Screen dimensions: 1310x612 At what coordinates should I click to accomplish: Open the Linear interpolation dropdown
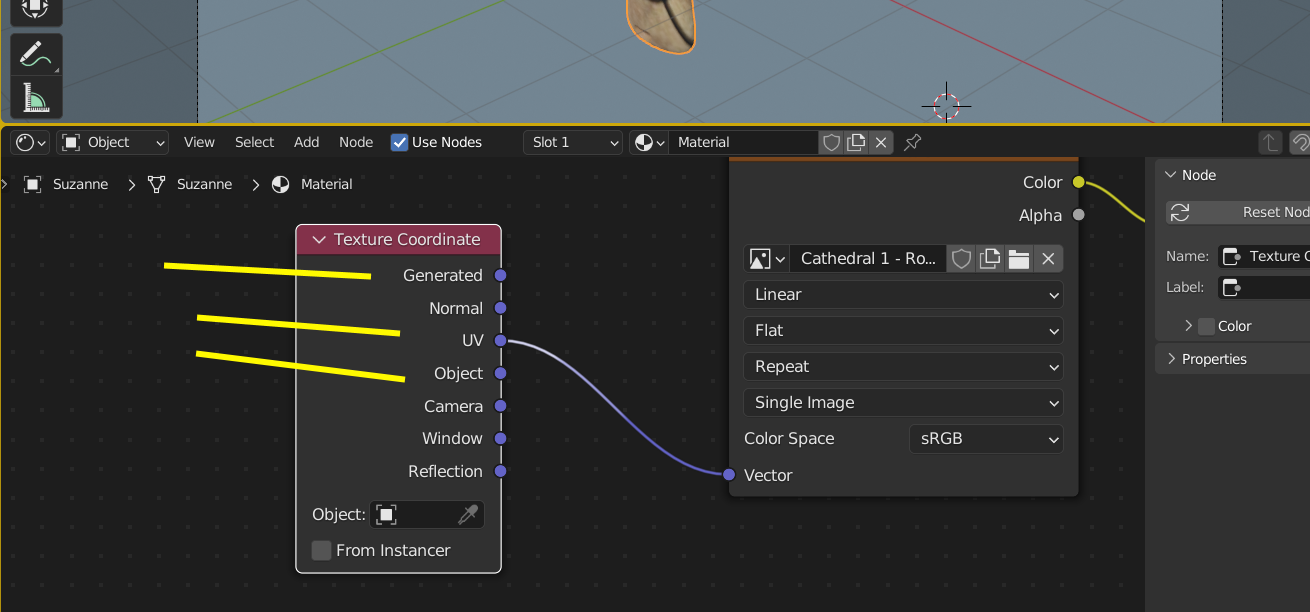(x=902, y=294)
